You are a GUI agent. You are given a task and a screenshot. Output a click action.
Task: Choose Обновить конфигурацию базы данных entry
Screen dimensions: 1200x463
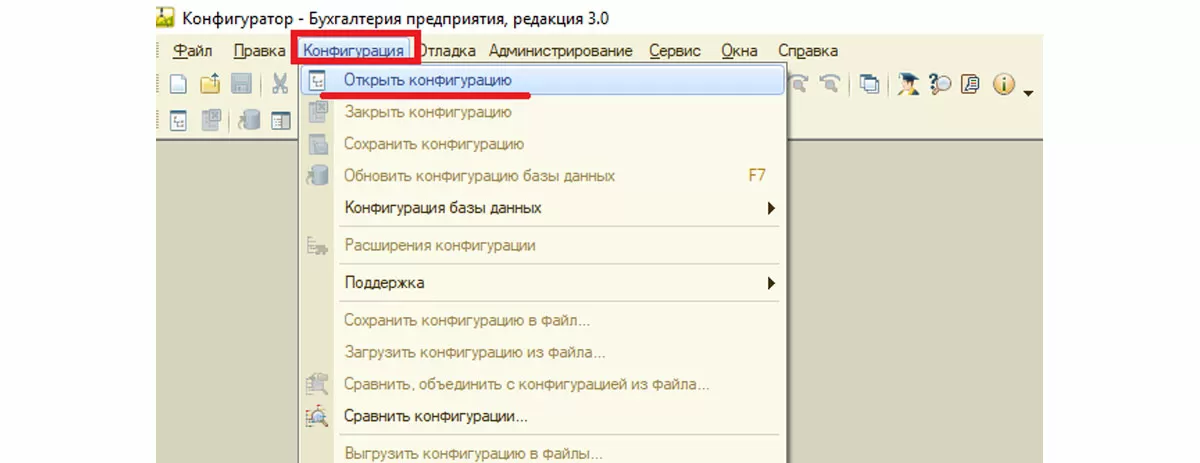coord(544,176)
